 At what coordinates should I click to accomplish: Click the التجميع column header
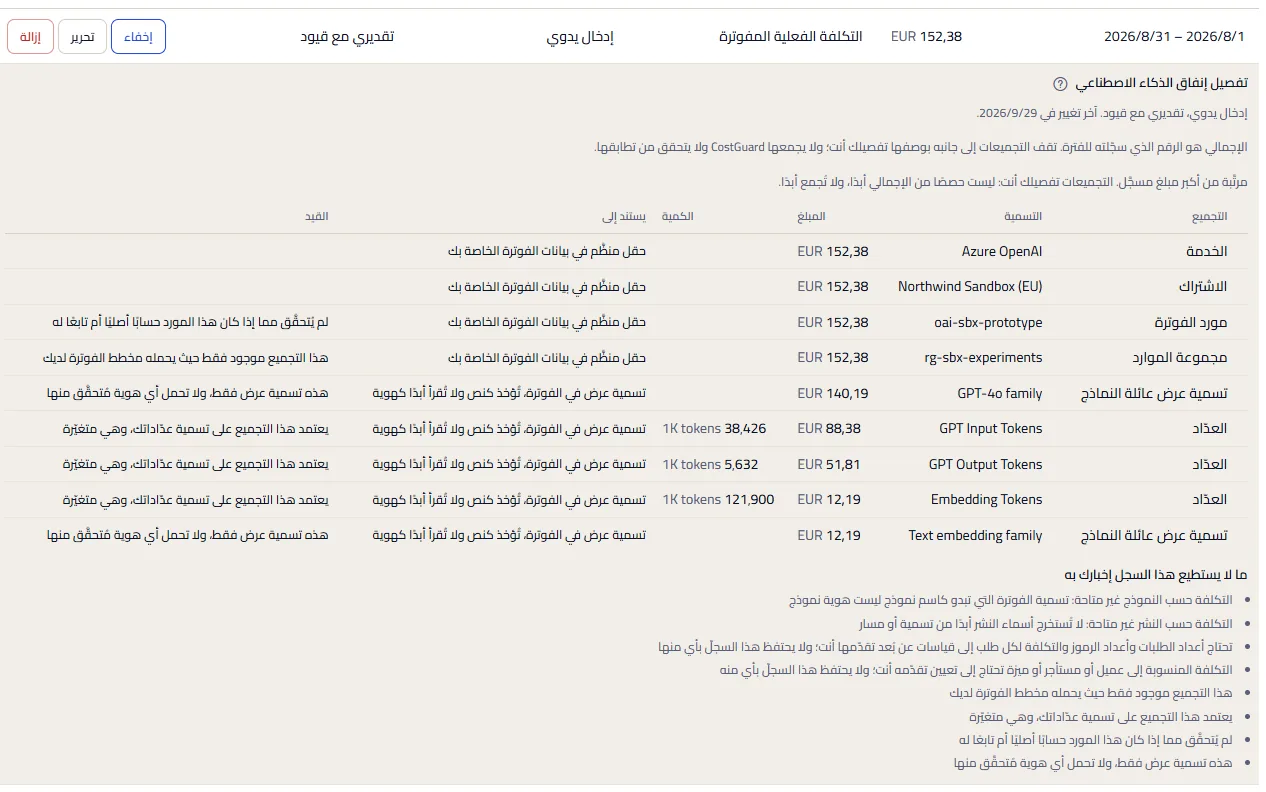1209,216
